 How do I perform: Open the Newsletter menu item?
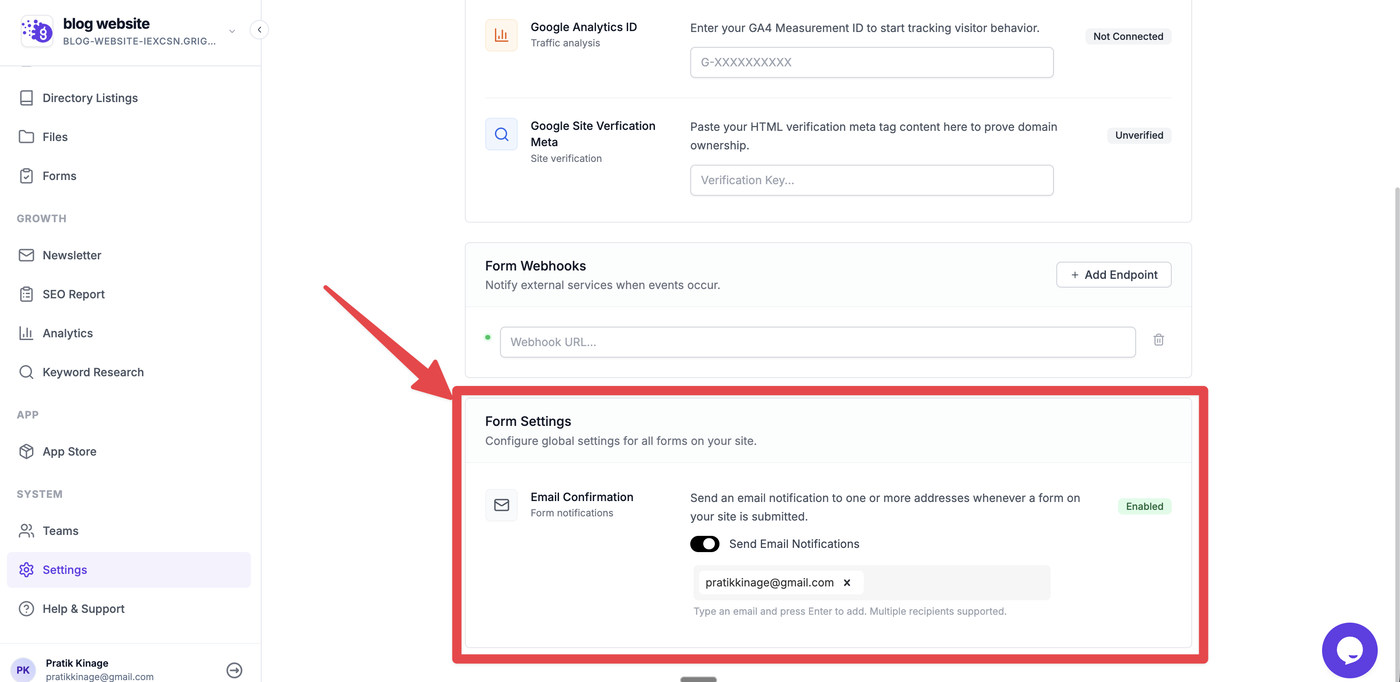tap(72, 255)
